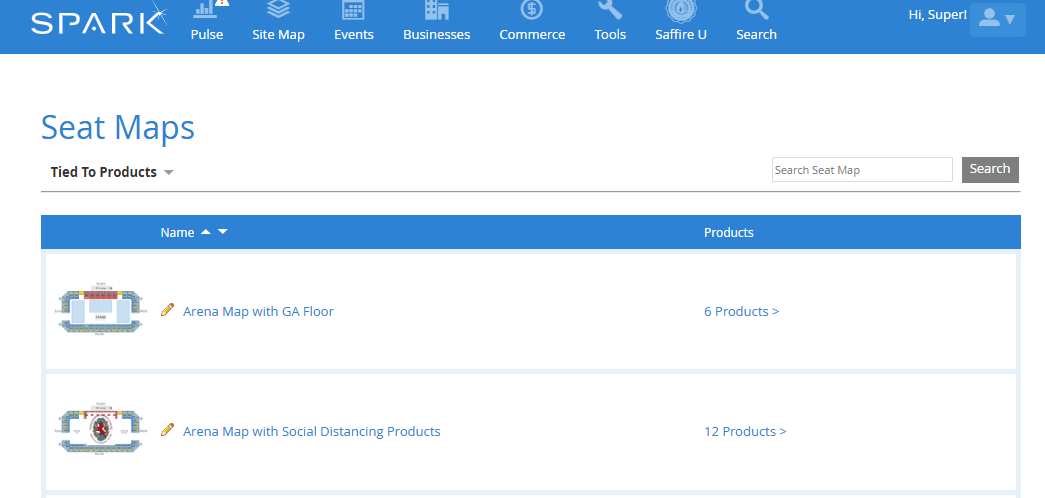This screenshot has width=1045, height=498.
Task: Open the Saffire U seal icon
Action: [681, 10]
